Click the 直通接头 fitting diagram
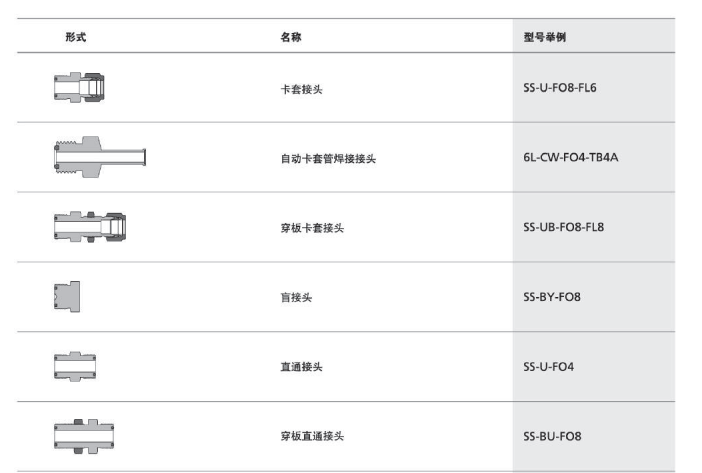The width and height of the screenshot is (702, 473). [x=75, y=366]
